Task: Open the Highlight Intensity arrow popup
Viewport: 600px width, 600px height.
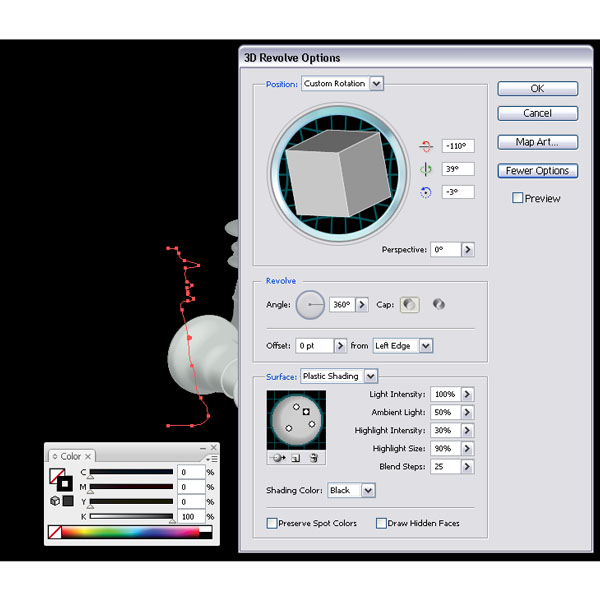Action: click(x=467, y=430)
